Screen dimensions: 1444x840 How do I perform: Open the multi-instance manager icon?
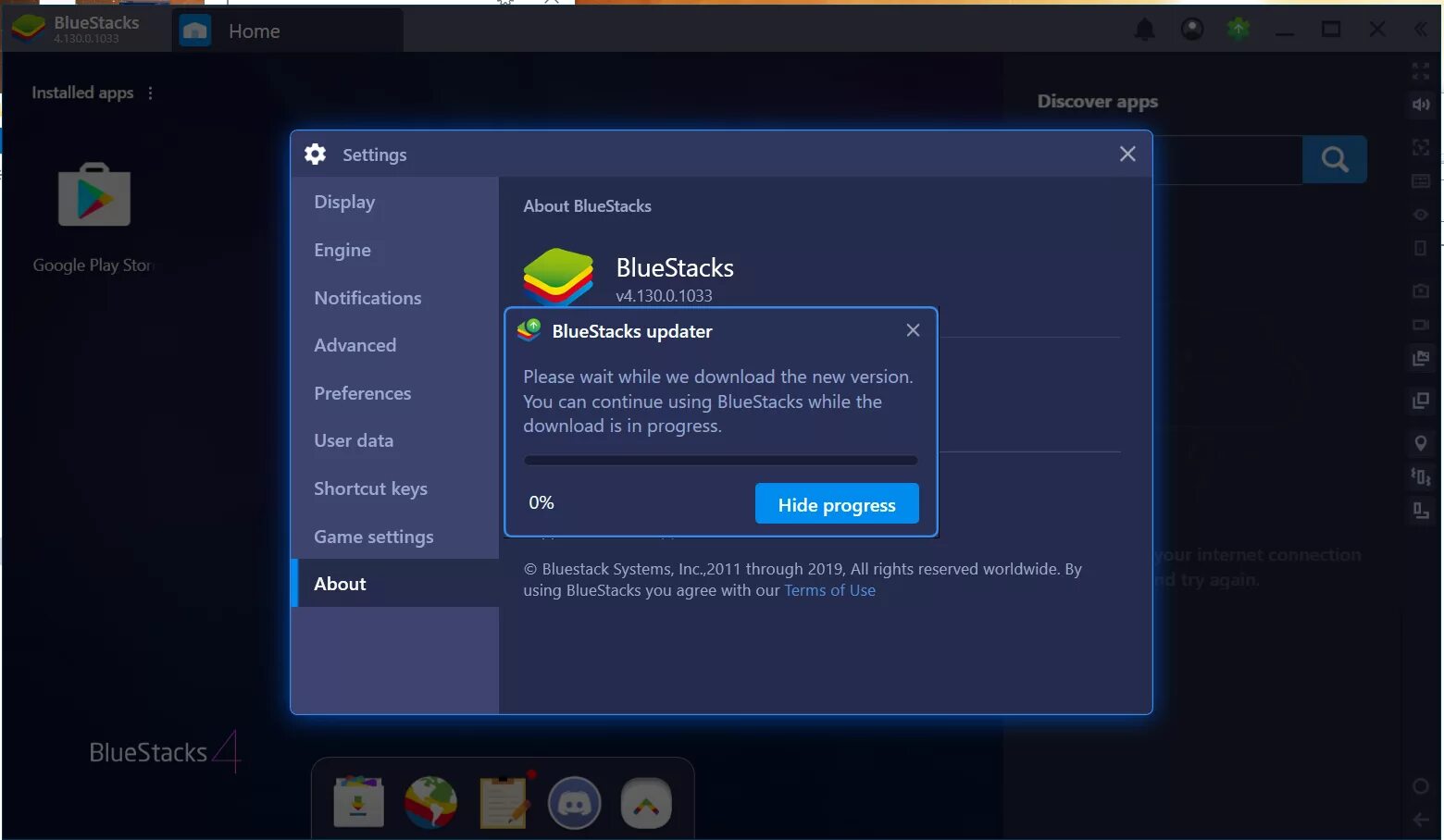click(1421, 401)
